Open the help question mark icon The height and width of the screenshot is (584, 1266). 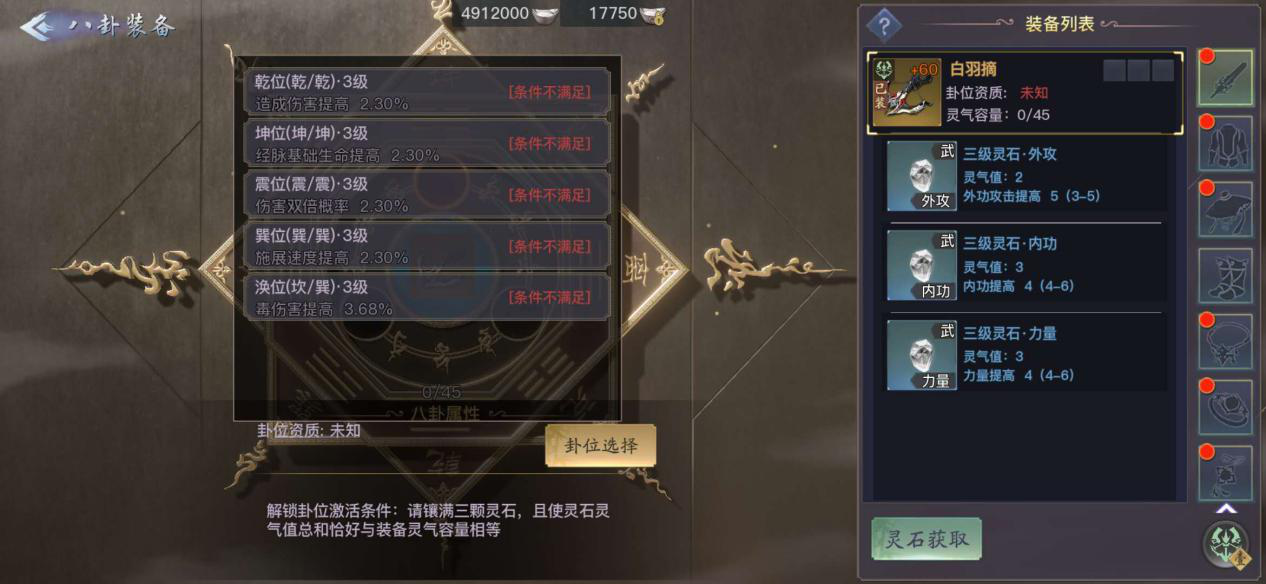tap(883, 24)
